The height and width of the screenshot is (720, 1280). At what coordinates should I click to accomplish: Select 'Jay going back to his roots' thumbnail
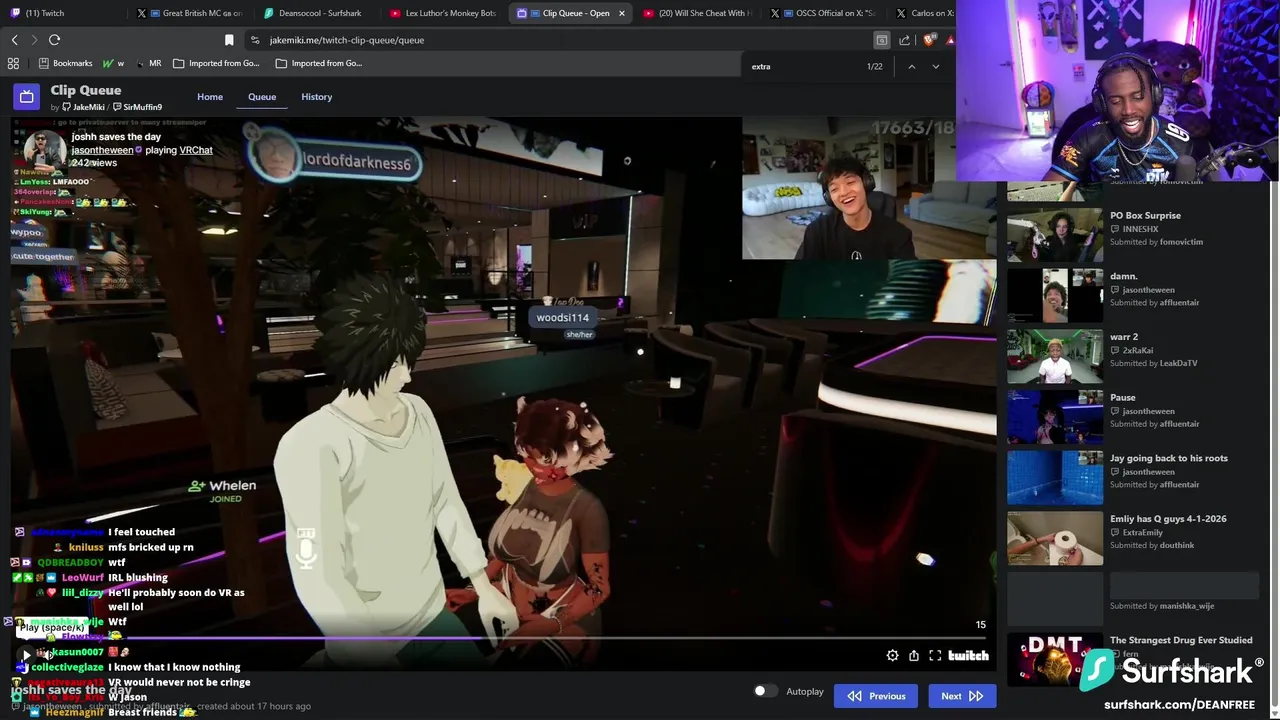coord(1055,477)
